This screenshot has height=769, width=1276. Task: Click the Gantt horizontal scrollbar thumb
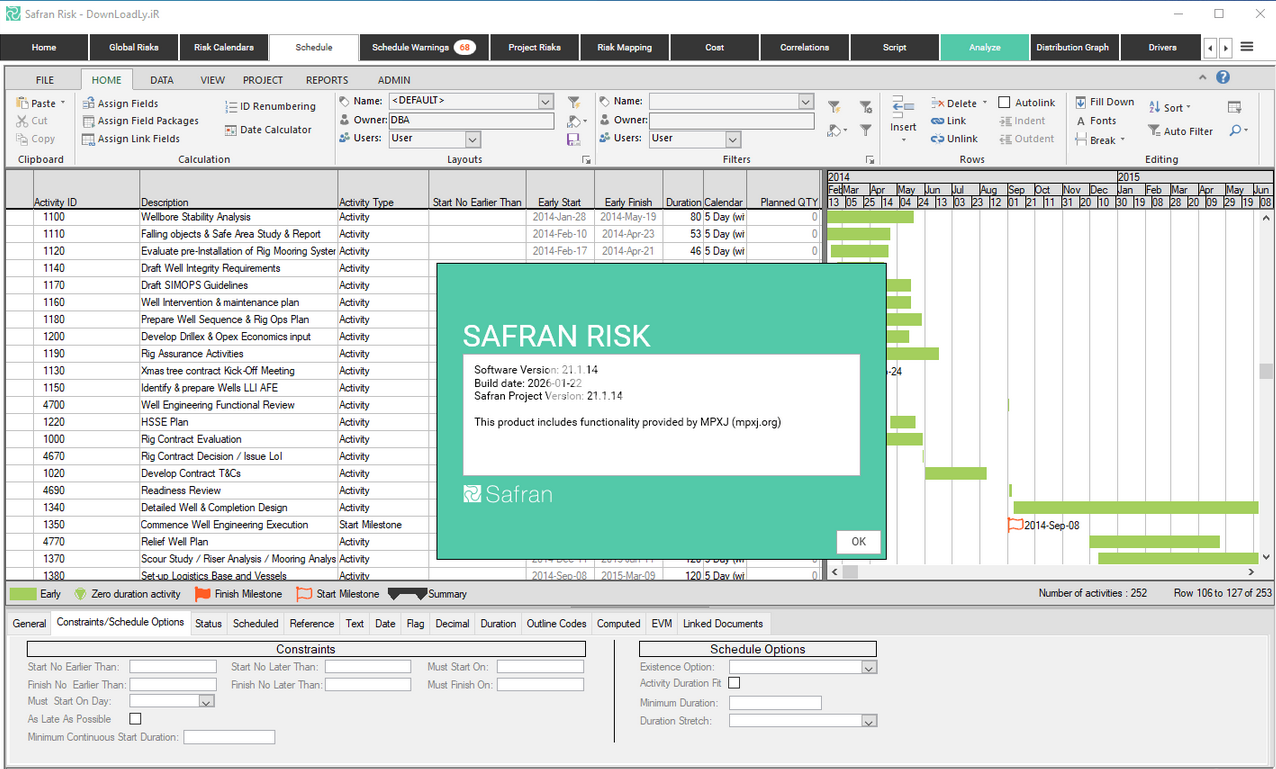pos(850,573)
